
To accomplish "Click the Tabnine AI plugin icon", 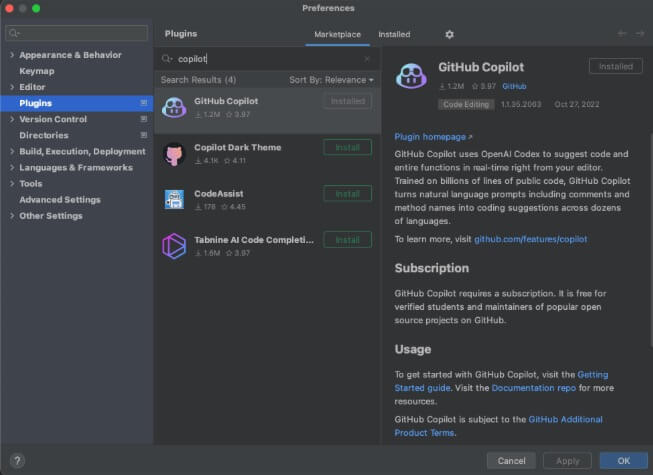I will point(174,245).
